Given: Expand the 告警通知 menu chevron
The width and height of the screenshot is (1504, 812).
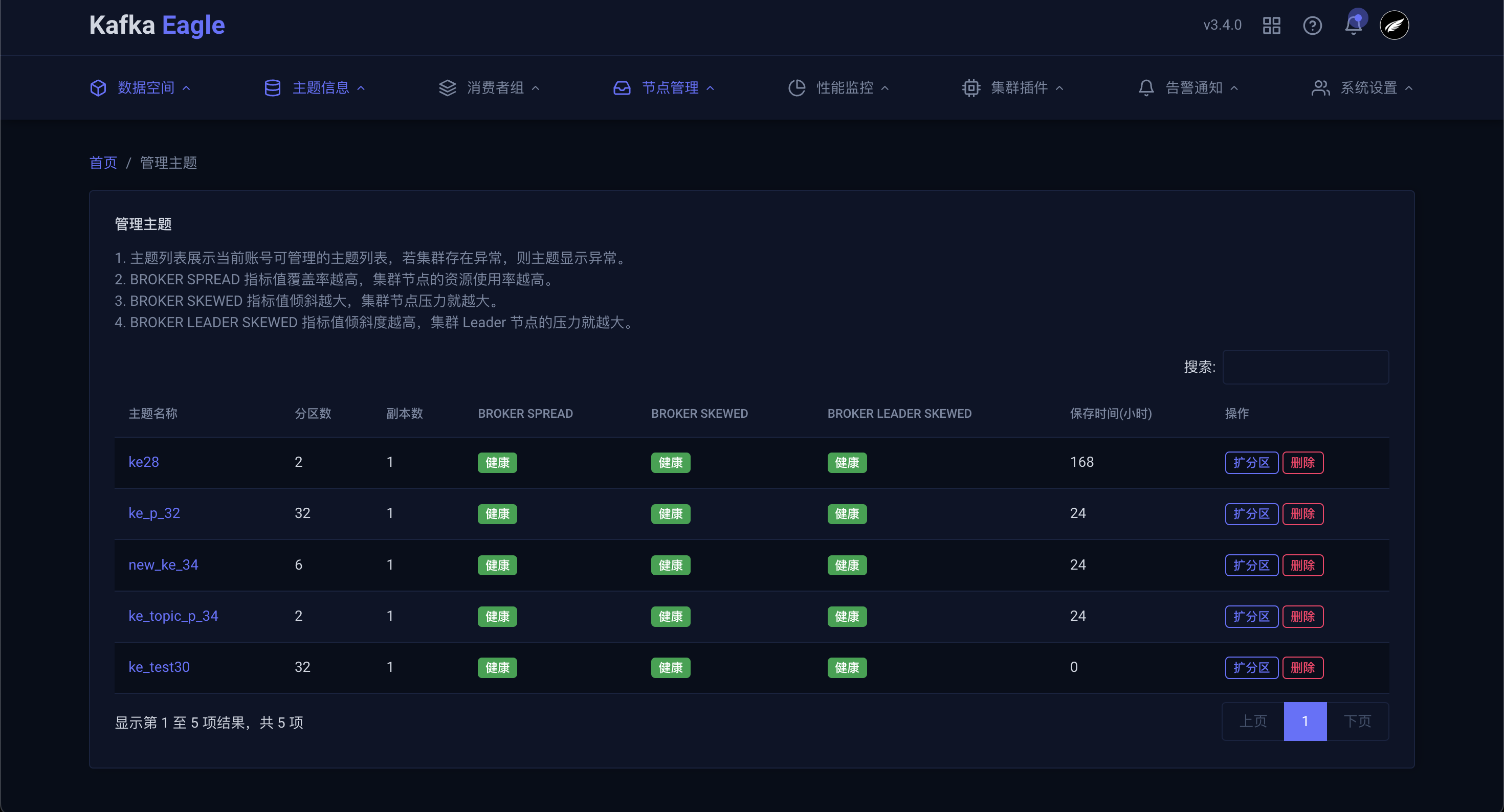Looking at the screenshot, I should [1234, 88].
